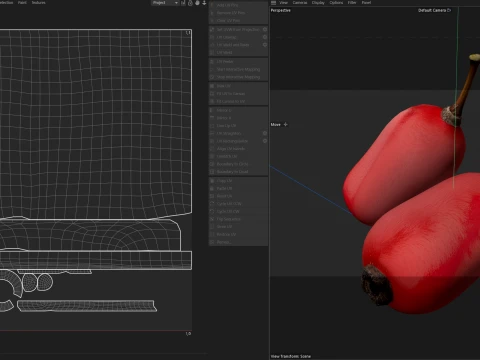Image resolution: width=480 pixels, height=360 pixels.
Task: Select Cycle UV CCW
Action: coord(238,204)
